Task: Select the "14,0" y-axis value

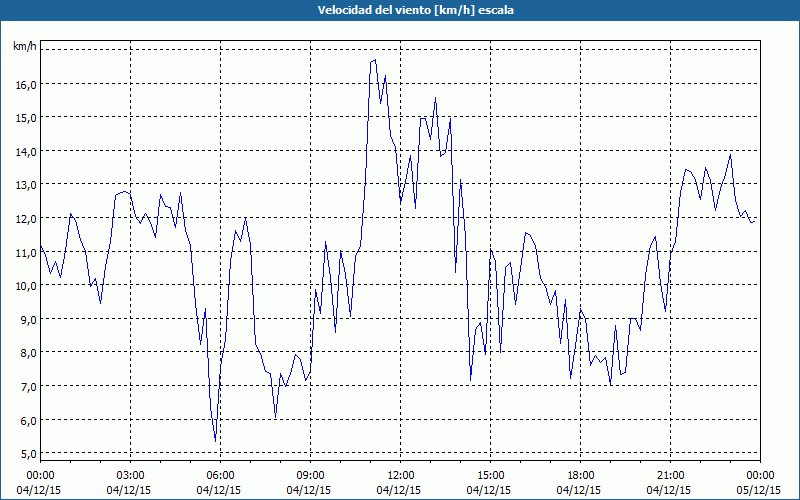Action: (26, 152)
